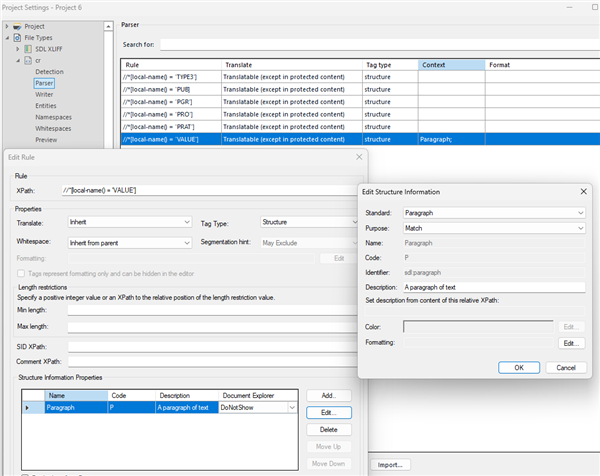Collapse the cr tree node

[18, 60]
